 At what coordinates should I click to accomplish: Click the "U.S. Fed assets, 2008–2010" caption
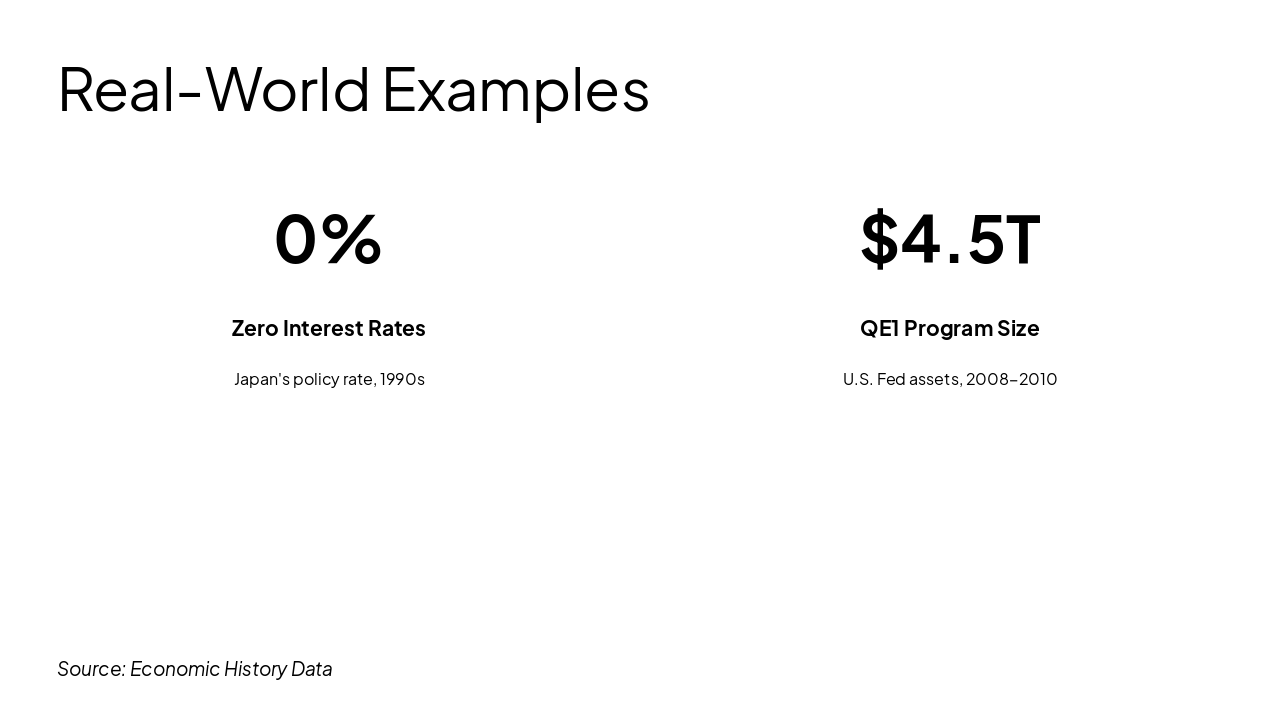(950, 379)
